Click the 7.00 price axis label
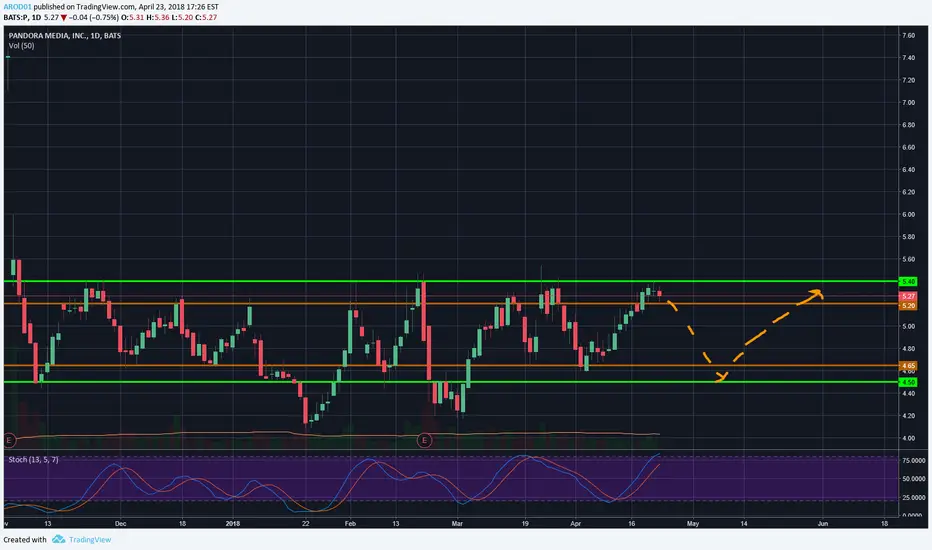932x550 pixels. point(908,103)
